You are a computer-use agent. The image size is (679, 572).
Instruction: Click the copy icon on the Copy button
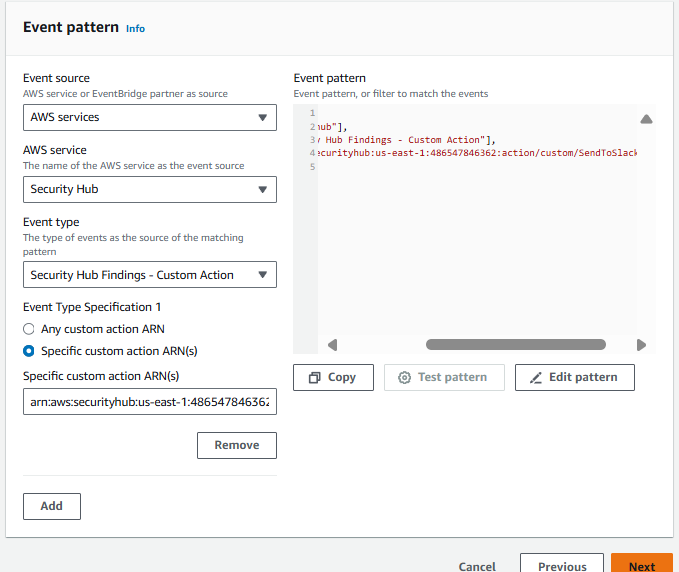click(314, 378)
